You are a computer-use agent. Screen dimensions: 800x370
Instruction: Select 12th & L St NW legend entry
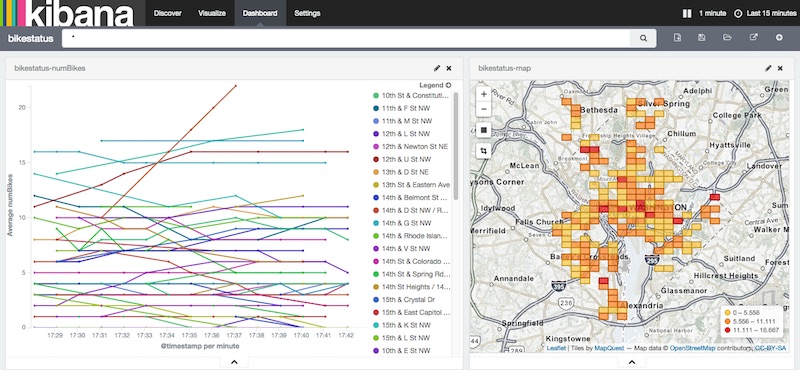407,134
